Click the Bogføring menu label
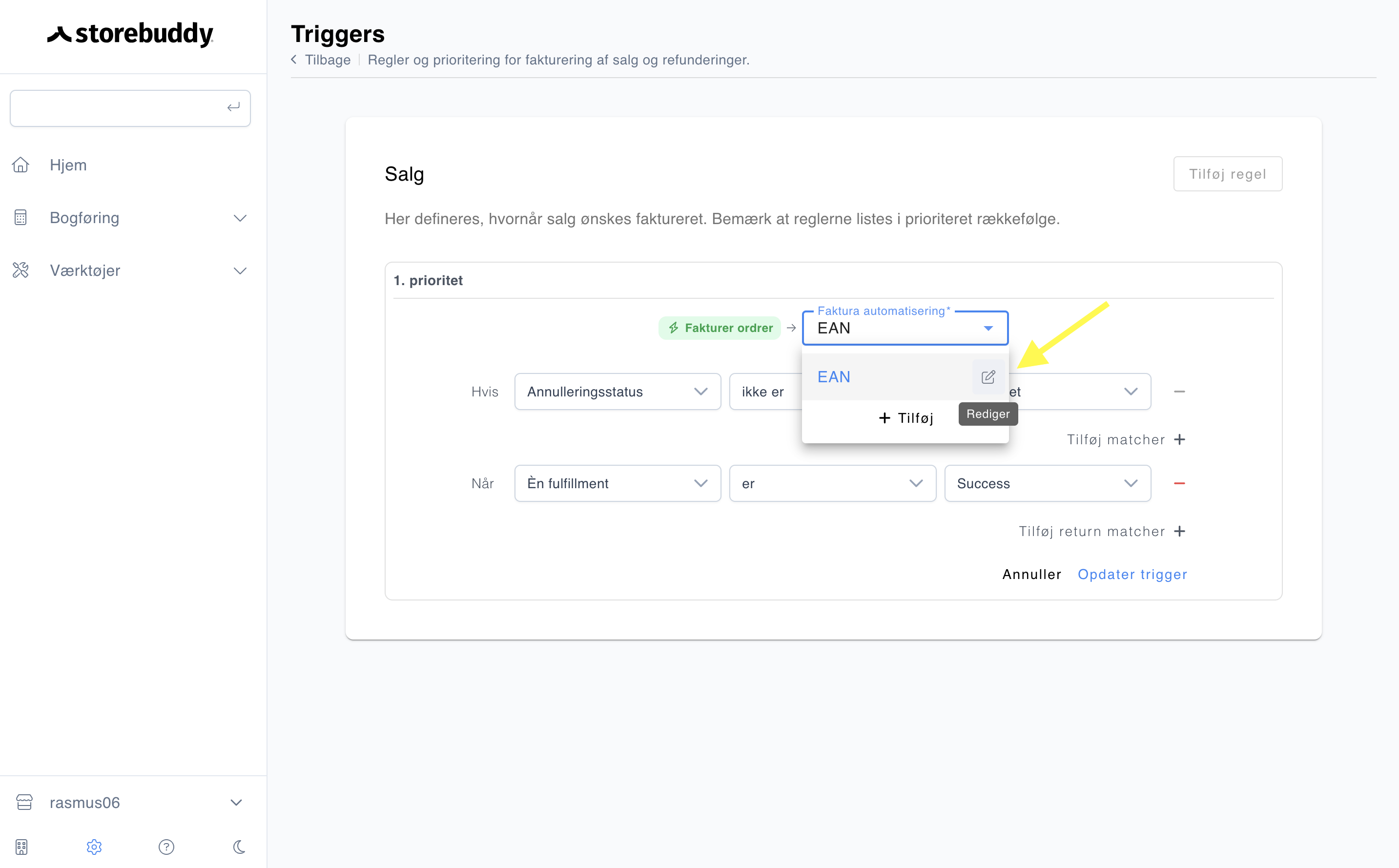 (x=84, y=218)
